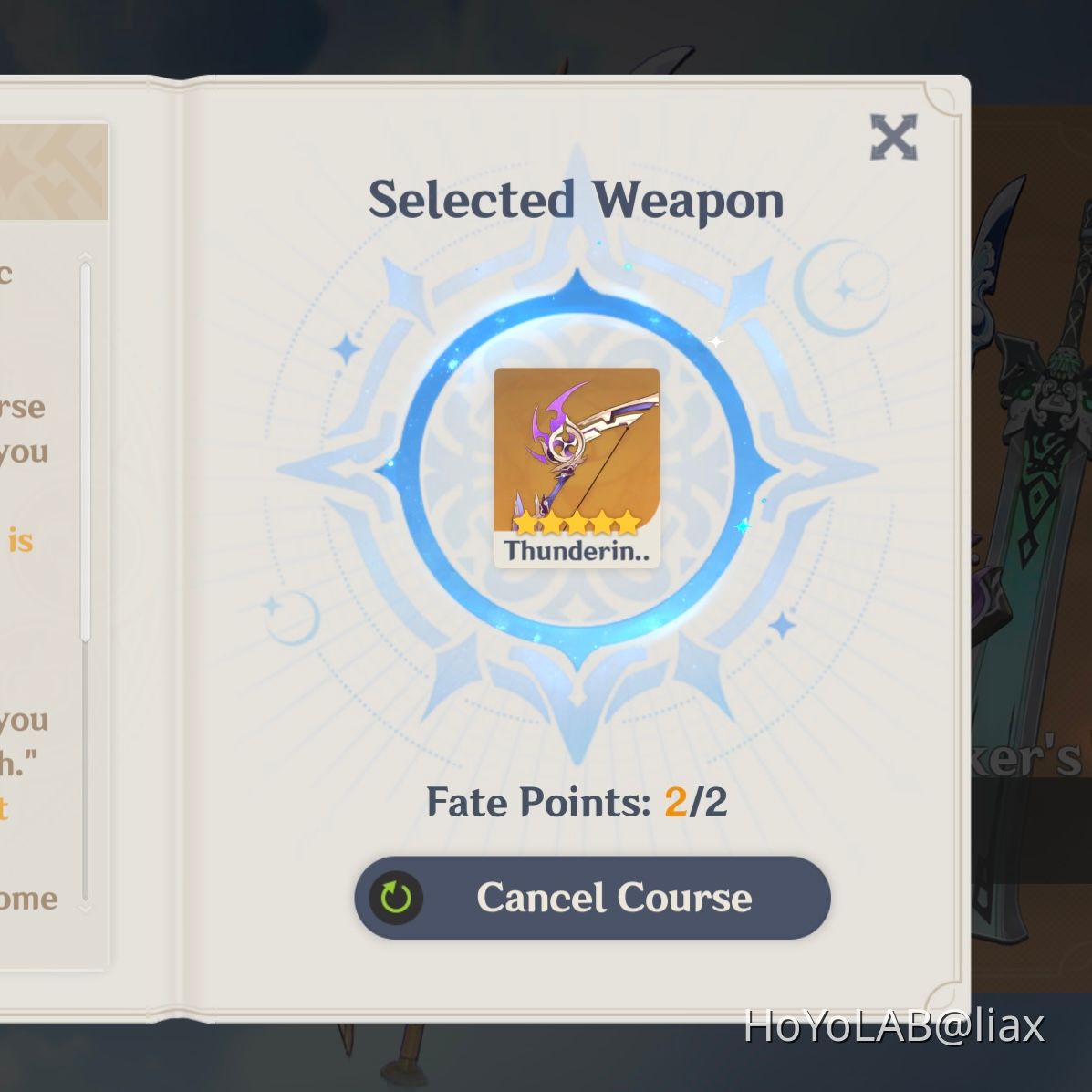Click the dark blue sparkle star left of ring

(x=346, y=348)
